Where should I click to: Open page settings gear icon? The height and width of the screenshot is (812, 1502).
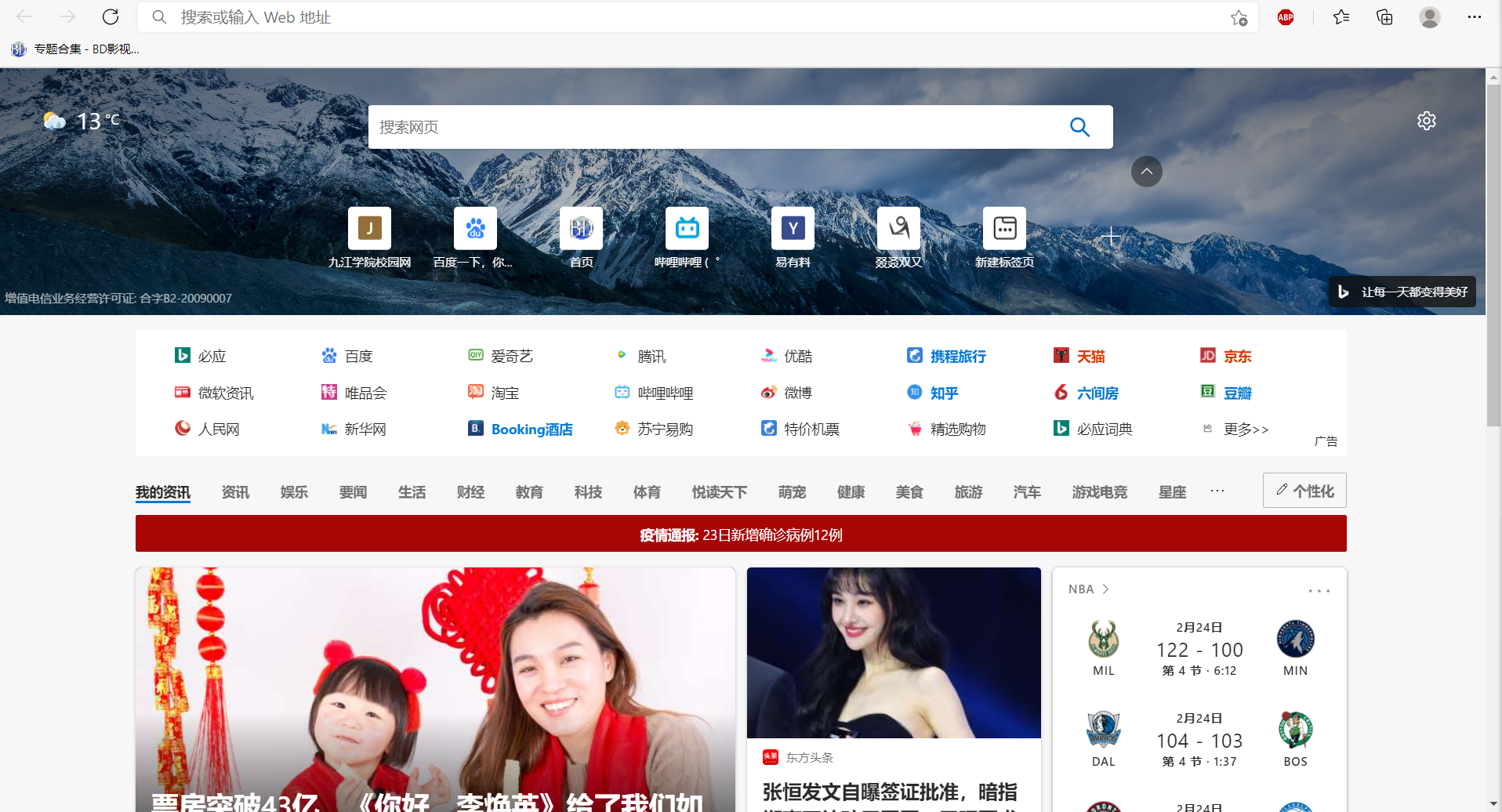point(1427,121)
